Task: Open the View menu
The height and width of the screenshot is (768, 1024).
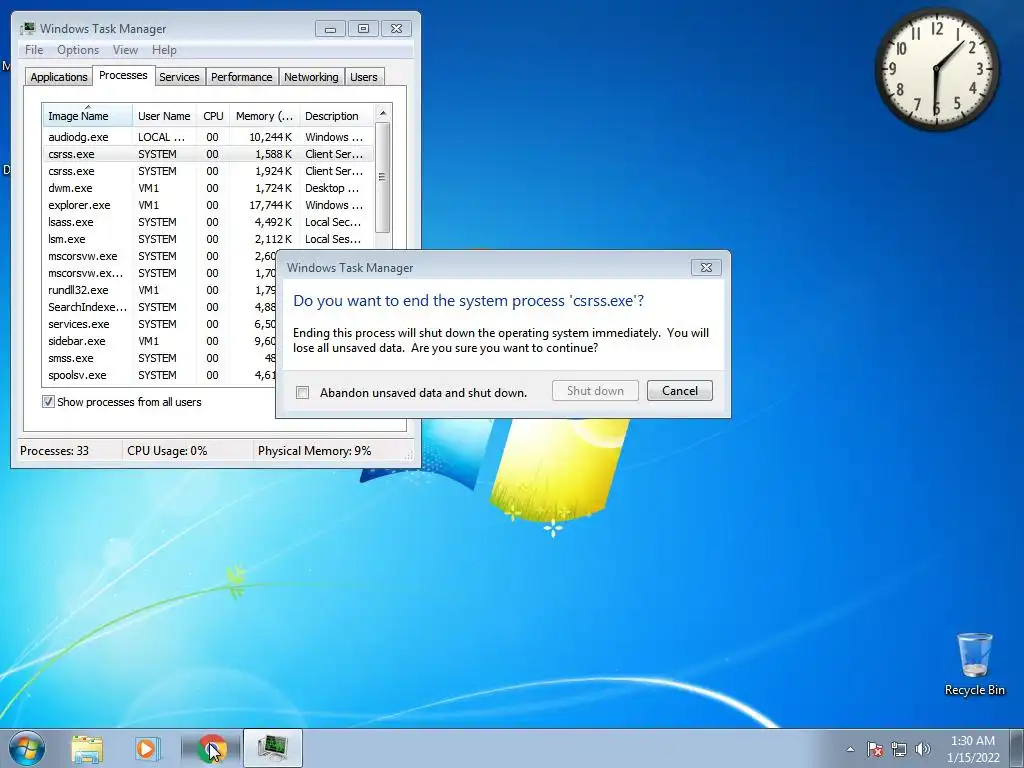Action: (125, 50)
